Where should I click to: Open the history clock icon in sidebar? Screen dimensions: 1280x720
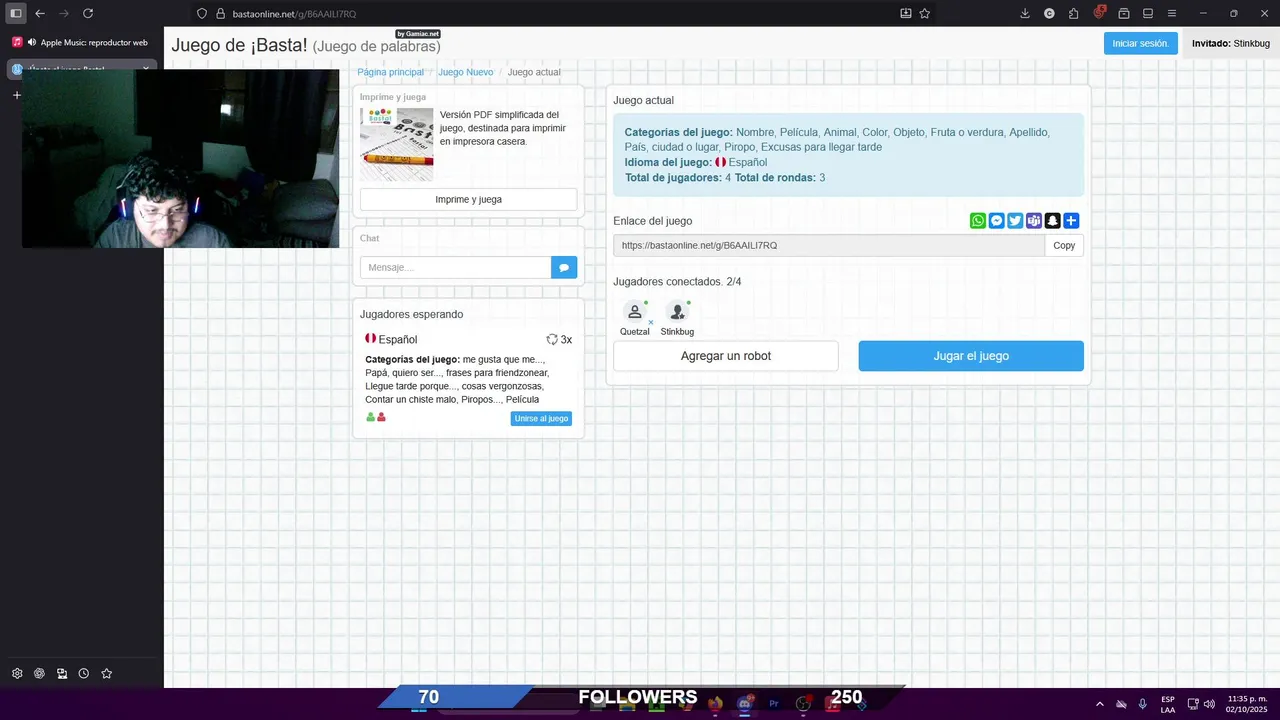pos(84,674)
